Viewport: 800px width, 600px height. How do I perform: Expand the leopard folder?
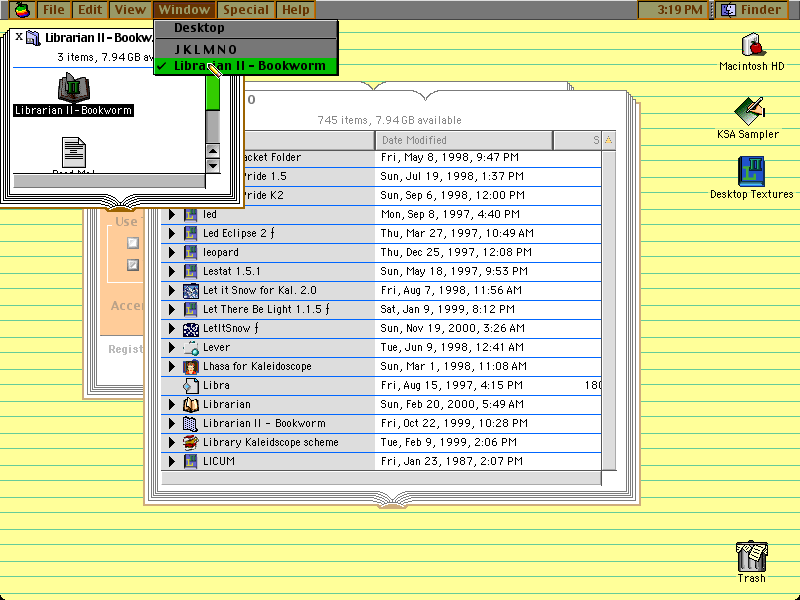[x=172, y=252]
